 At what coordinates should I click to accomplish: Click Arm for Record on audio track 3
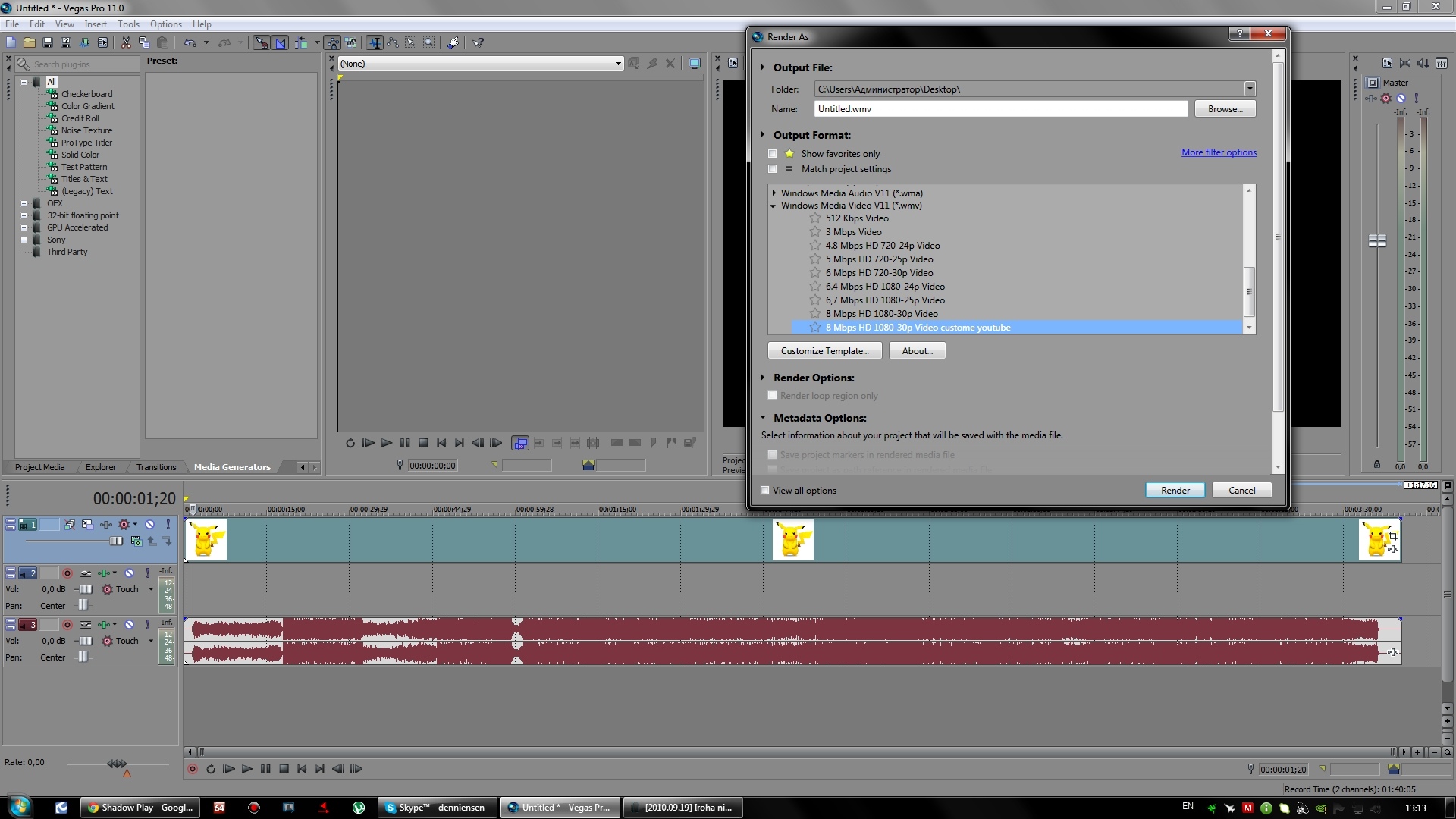pyautogui.click(x=67, y=625)
